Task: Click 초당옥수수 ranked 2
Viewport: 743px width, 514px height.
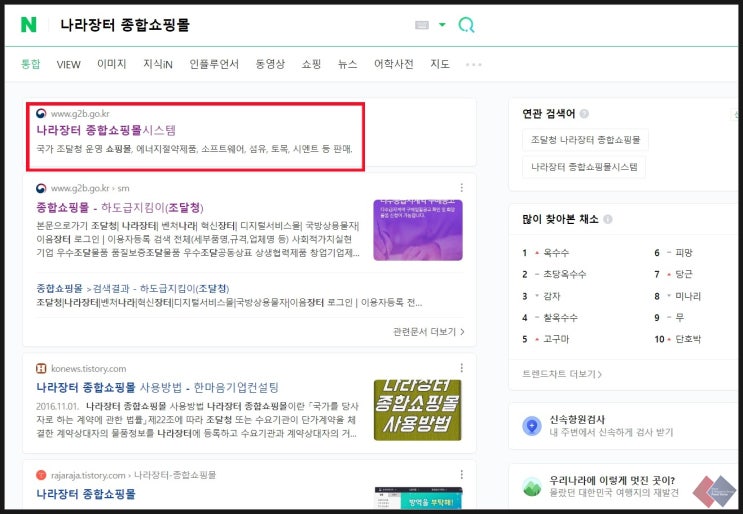Action: click(564, 274)
